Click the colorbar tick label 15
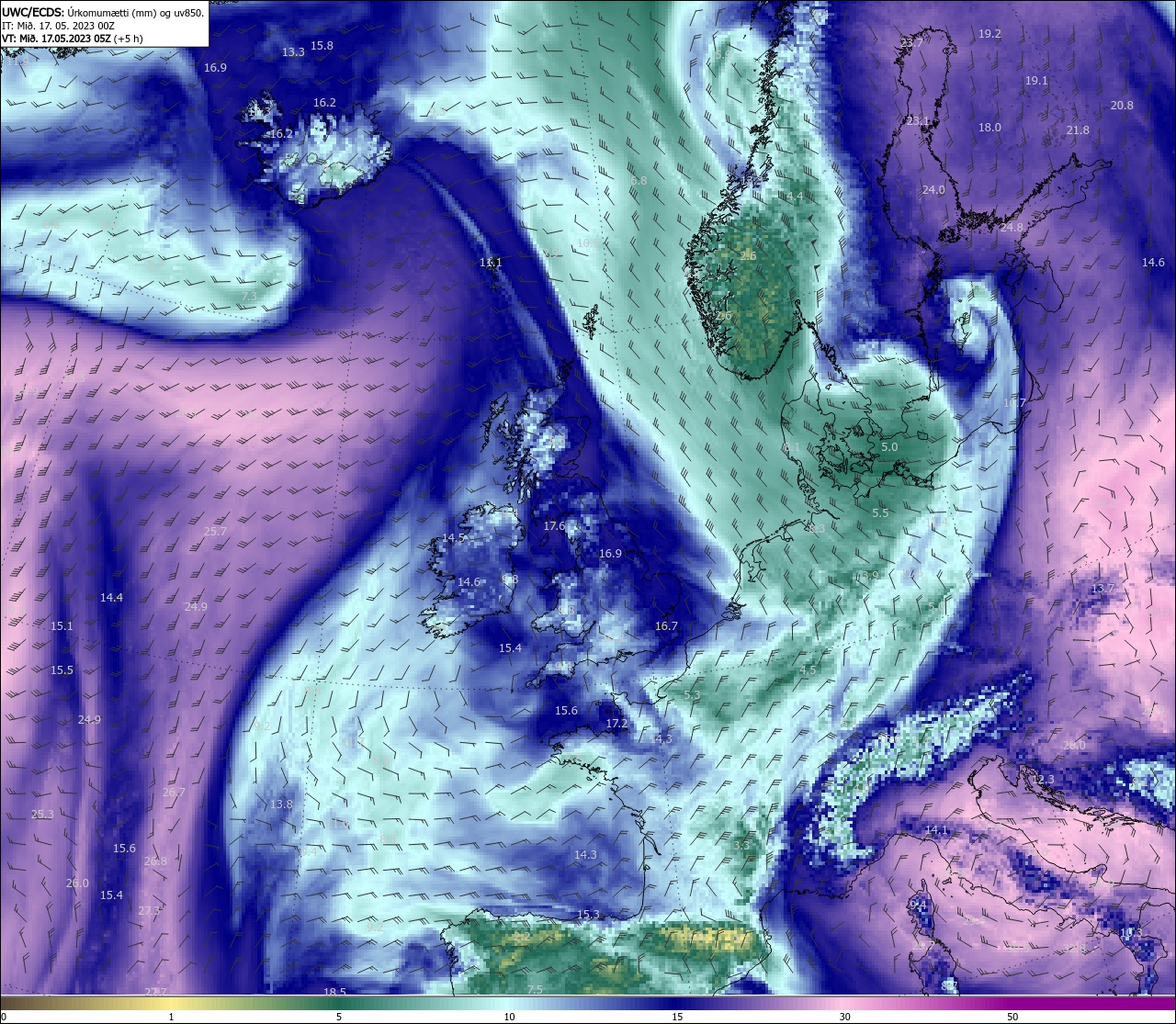 pos(676,1017)
